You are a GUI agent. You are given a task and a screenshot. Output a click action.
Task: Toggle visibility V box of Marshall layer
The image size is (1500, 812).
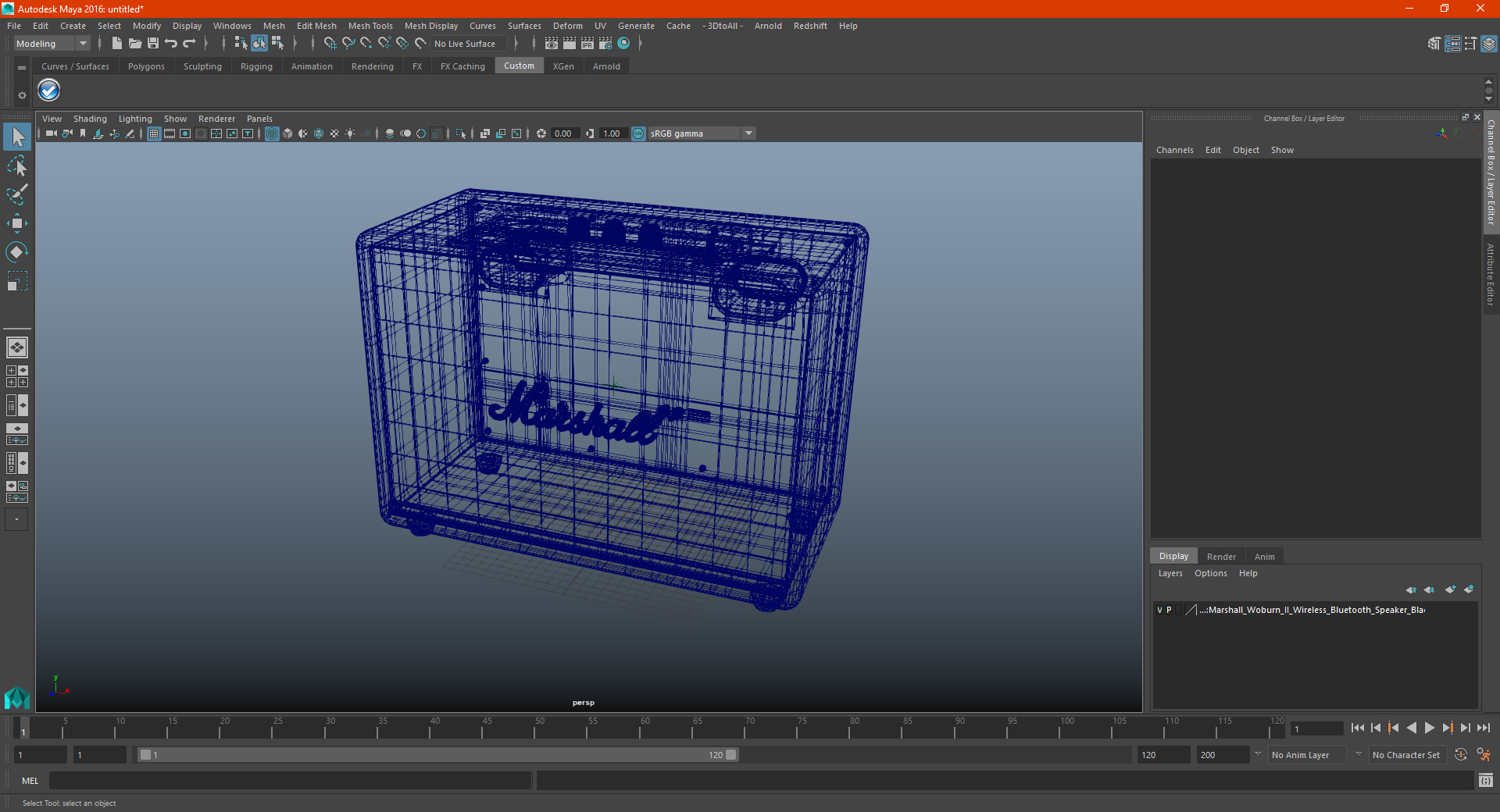pos(1159,610)
